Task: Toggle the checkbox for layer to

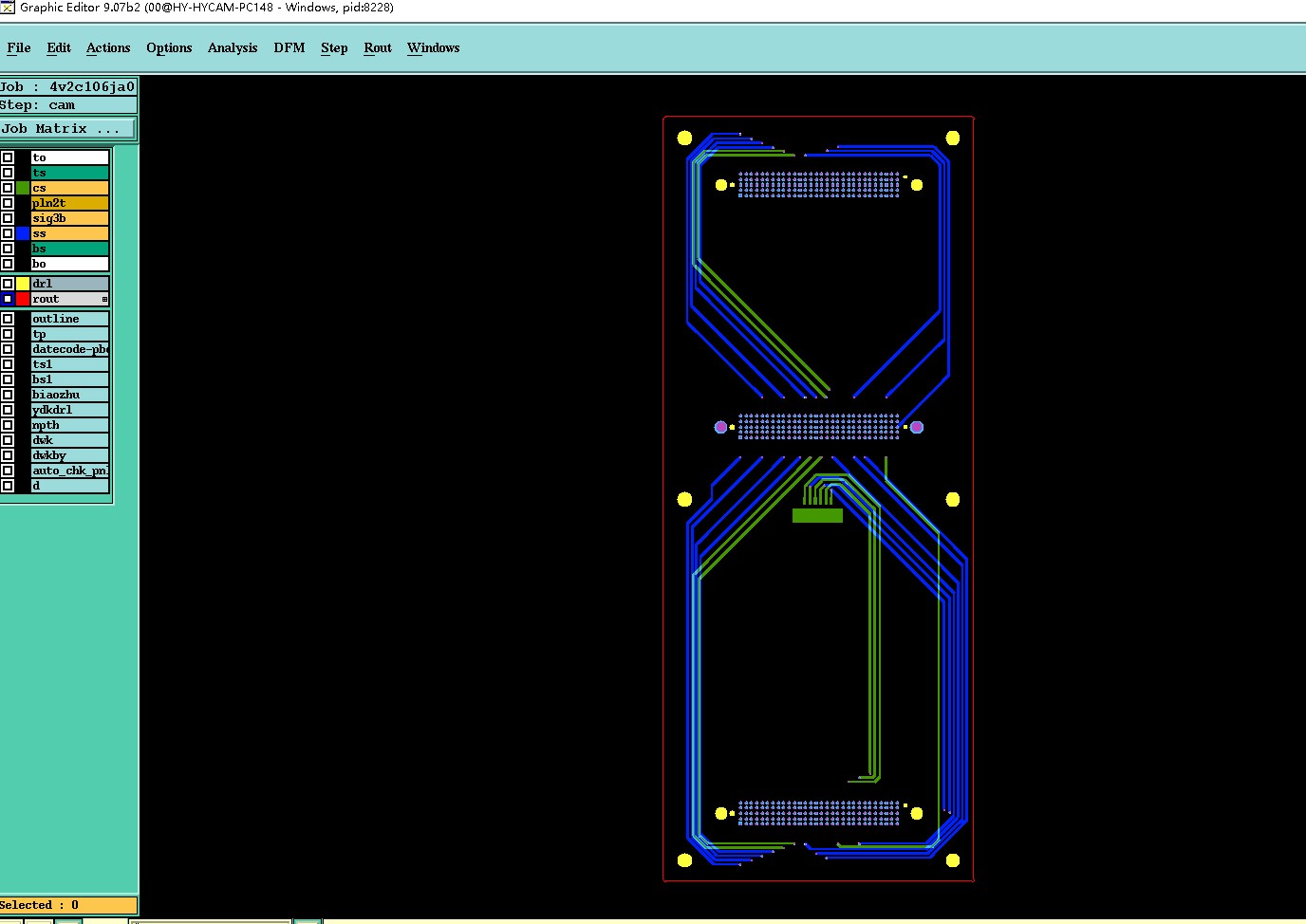Action: tap(8, 157)
